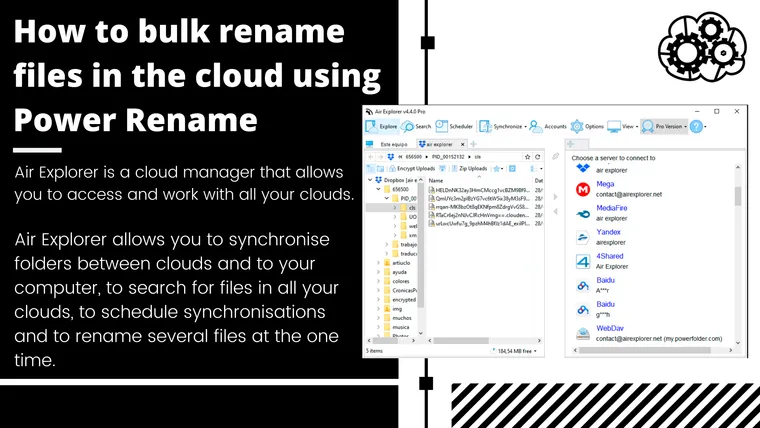Connect to the MediaFire server
760x428 pixels.
pos(611,208)
